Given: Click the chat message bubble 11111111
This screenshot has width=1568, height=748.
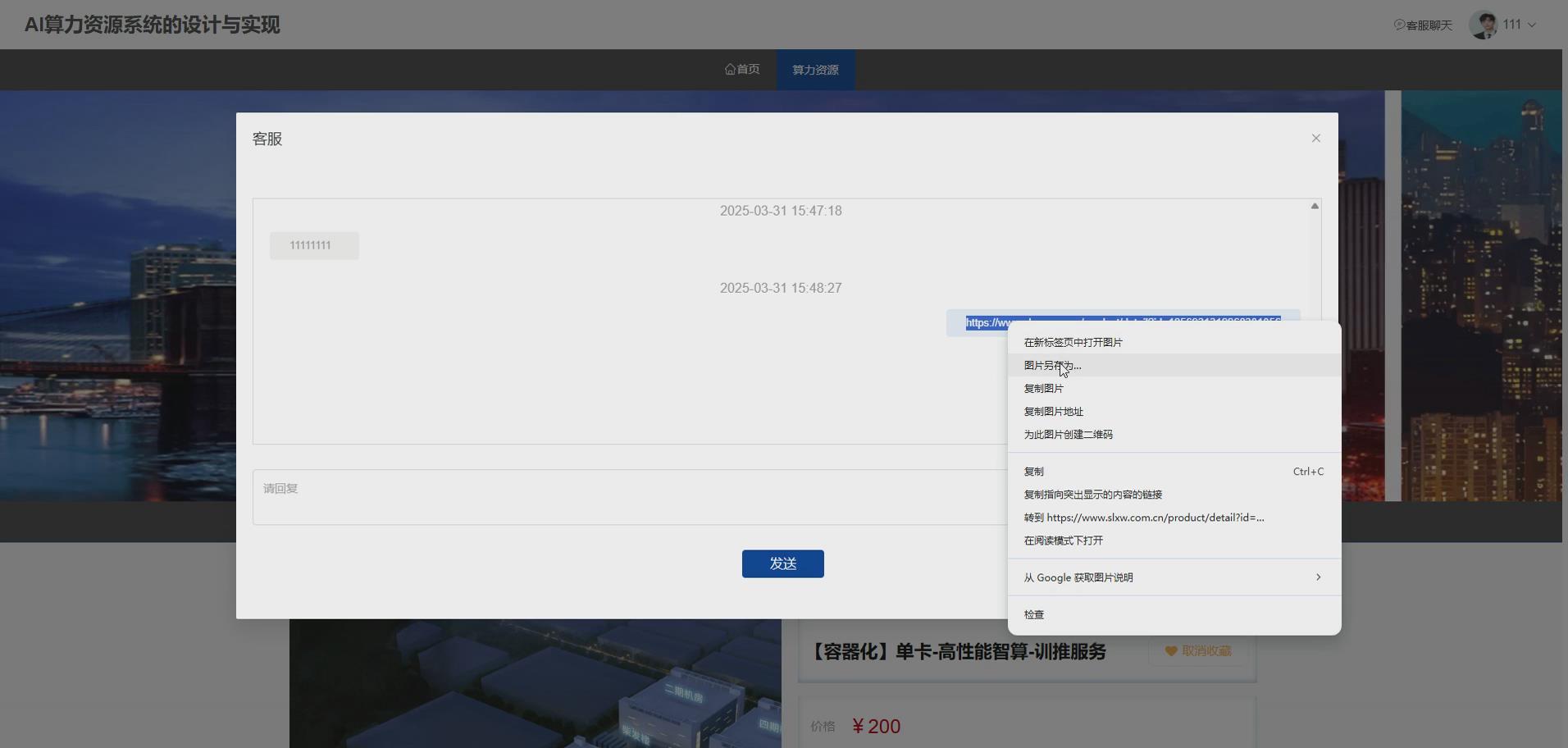Looking at the screenshot, I should [x=314, y=244].
